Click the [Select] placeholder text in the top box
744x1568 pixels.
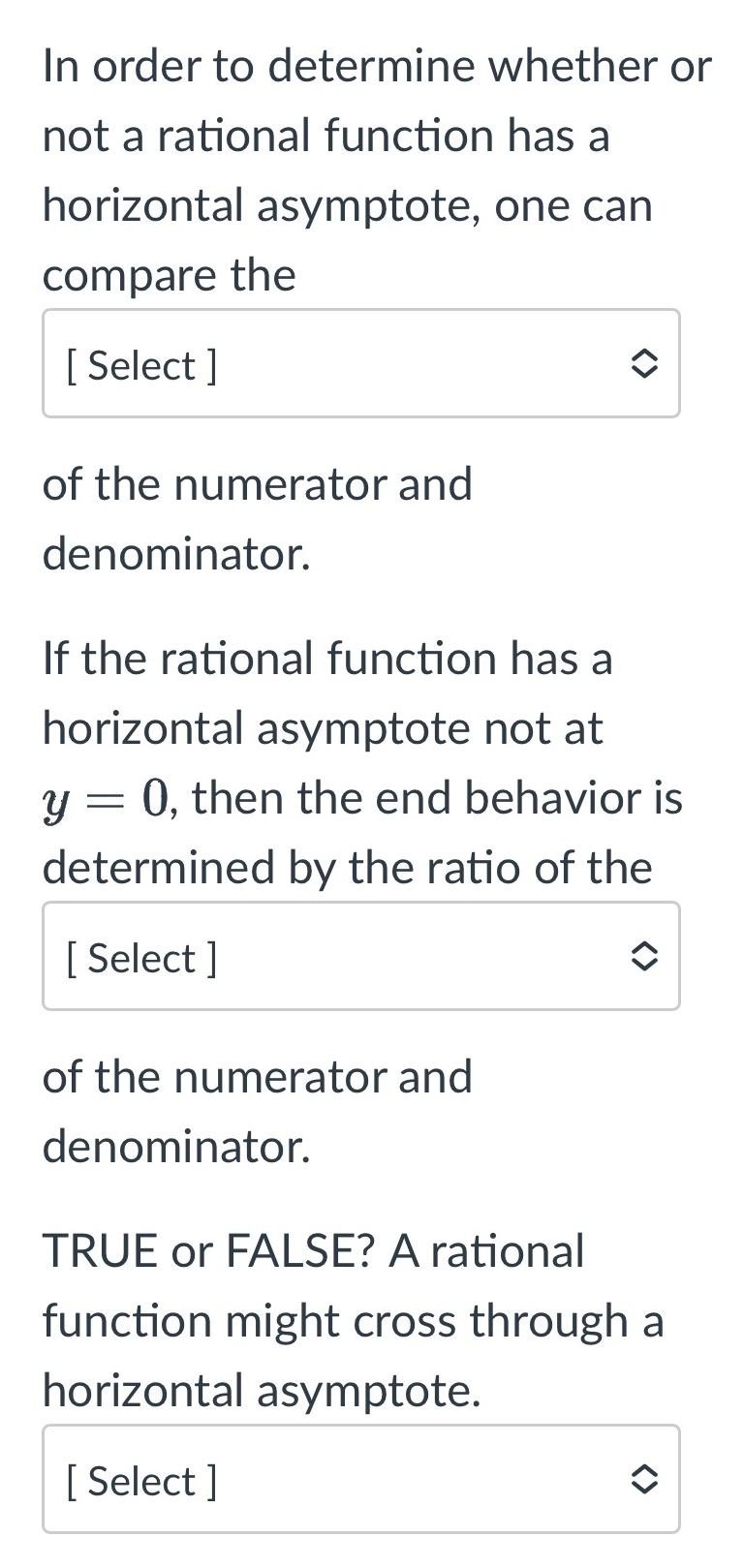(140, 365)
